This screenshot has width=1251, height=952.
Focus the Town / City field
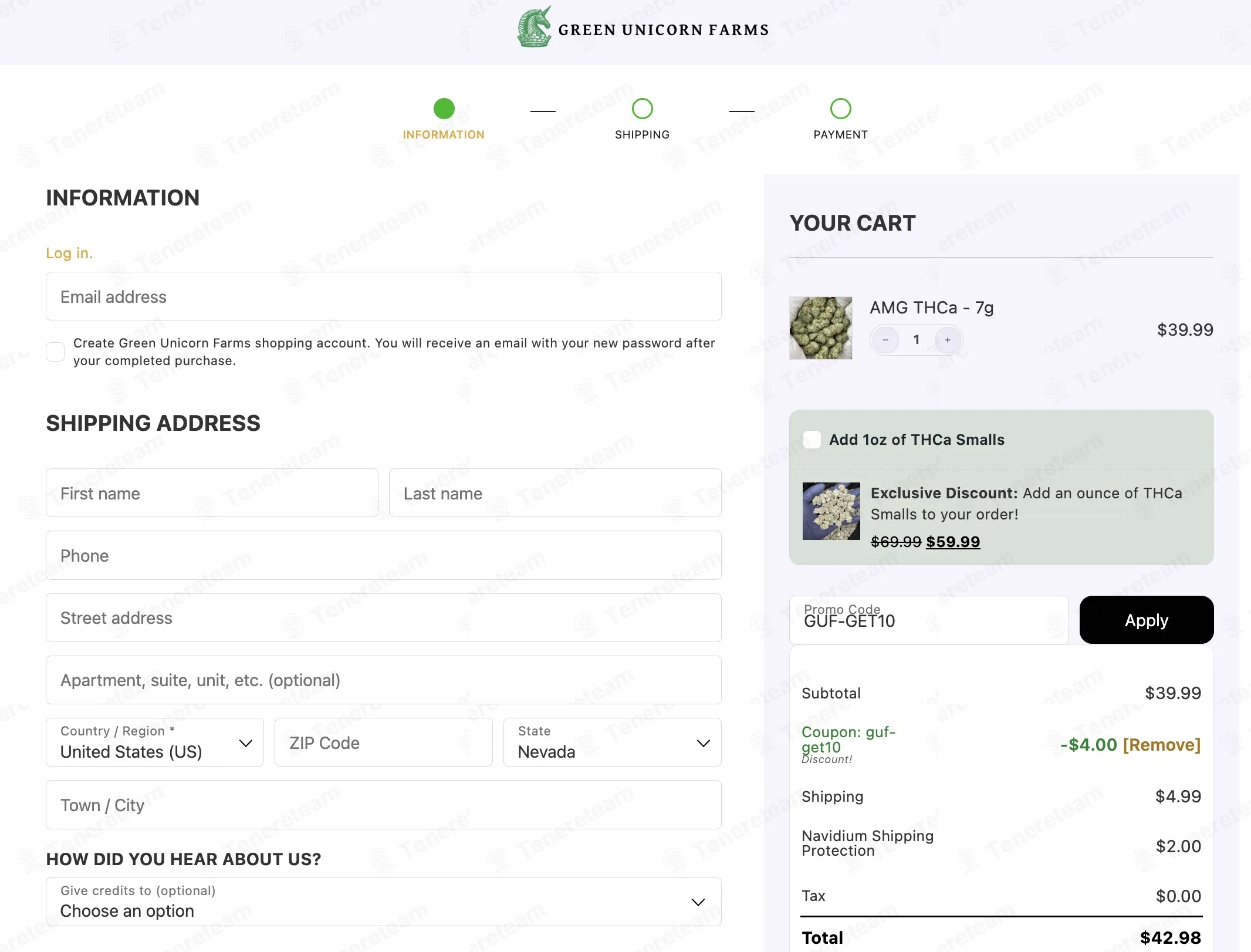pyautogui.click(x=384, y=805)
